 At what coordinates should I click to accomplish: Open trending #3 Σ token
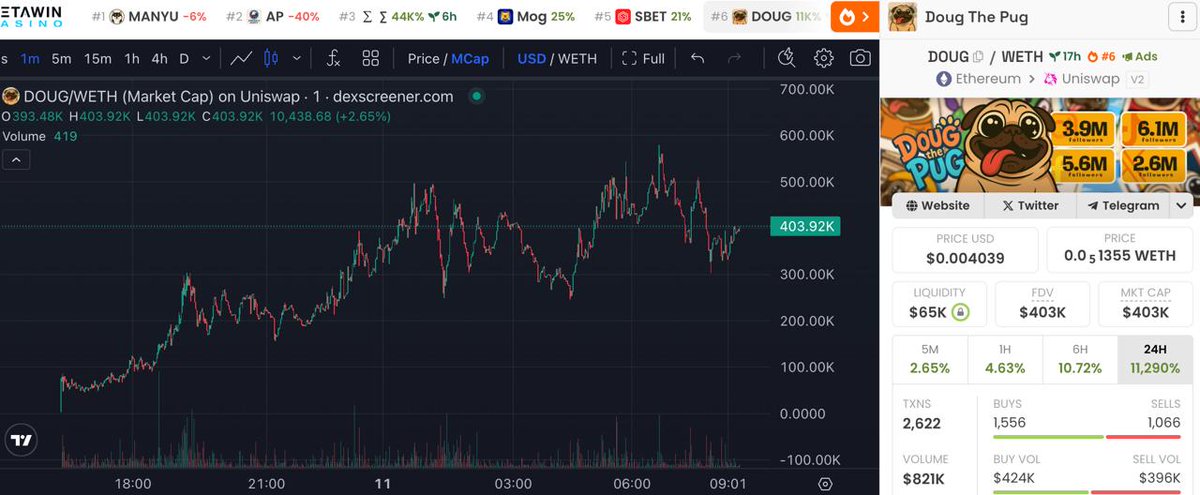pos(398,17)
